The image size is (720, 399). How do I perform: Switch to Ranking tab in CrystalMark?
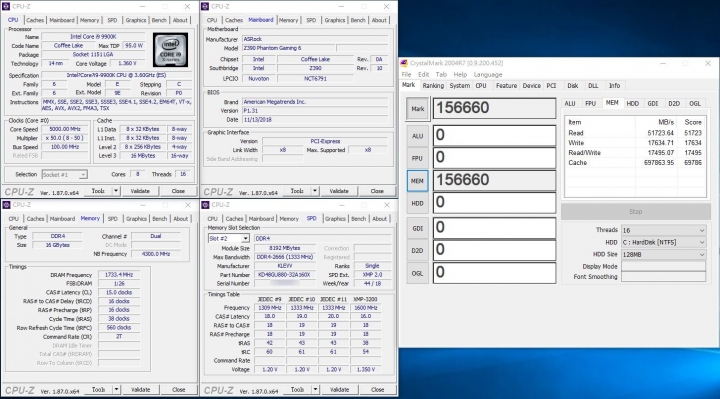(433, 86)
